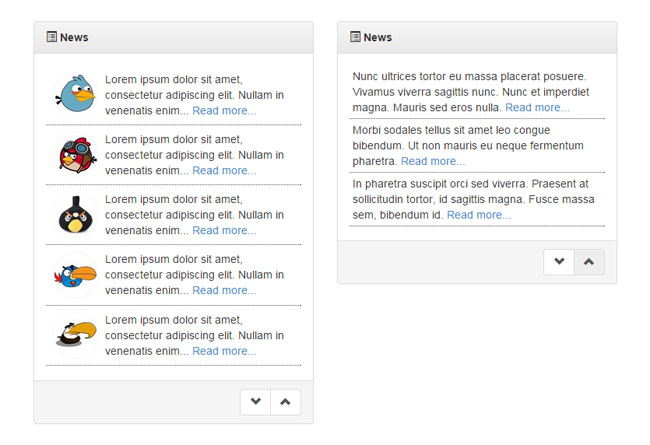Viewport: 650px width, 445px height.
Task: Select the toucan avatar in the last news item
Action: click(x=75, y=335)
